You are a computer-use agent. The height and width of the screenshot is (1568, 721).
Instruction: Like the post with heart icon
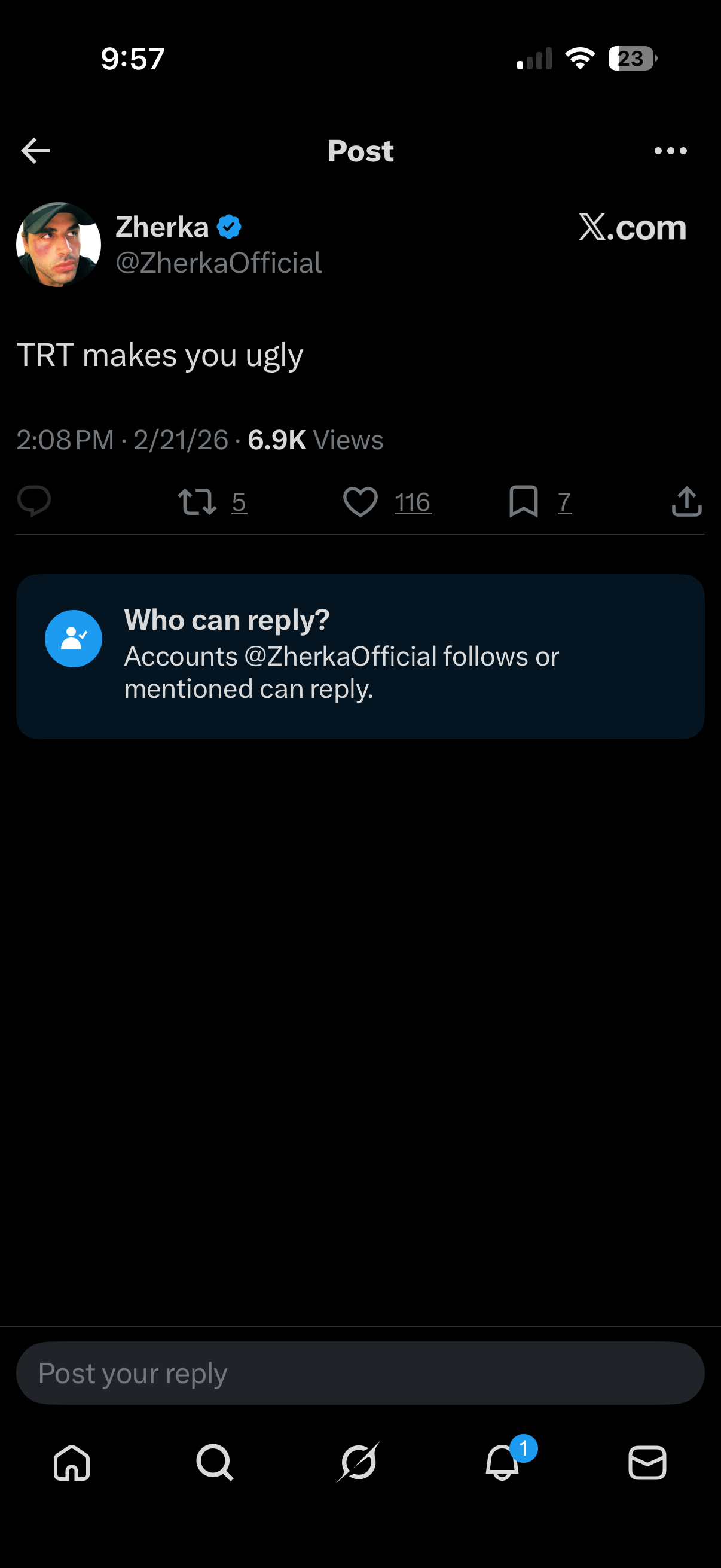pyautogui.click(x=360, y=502)
